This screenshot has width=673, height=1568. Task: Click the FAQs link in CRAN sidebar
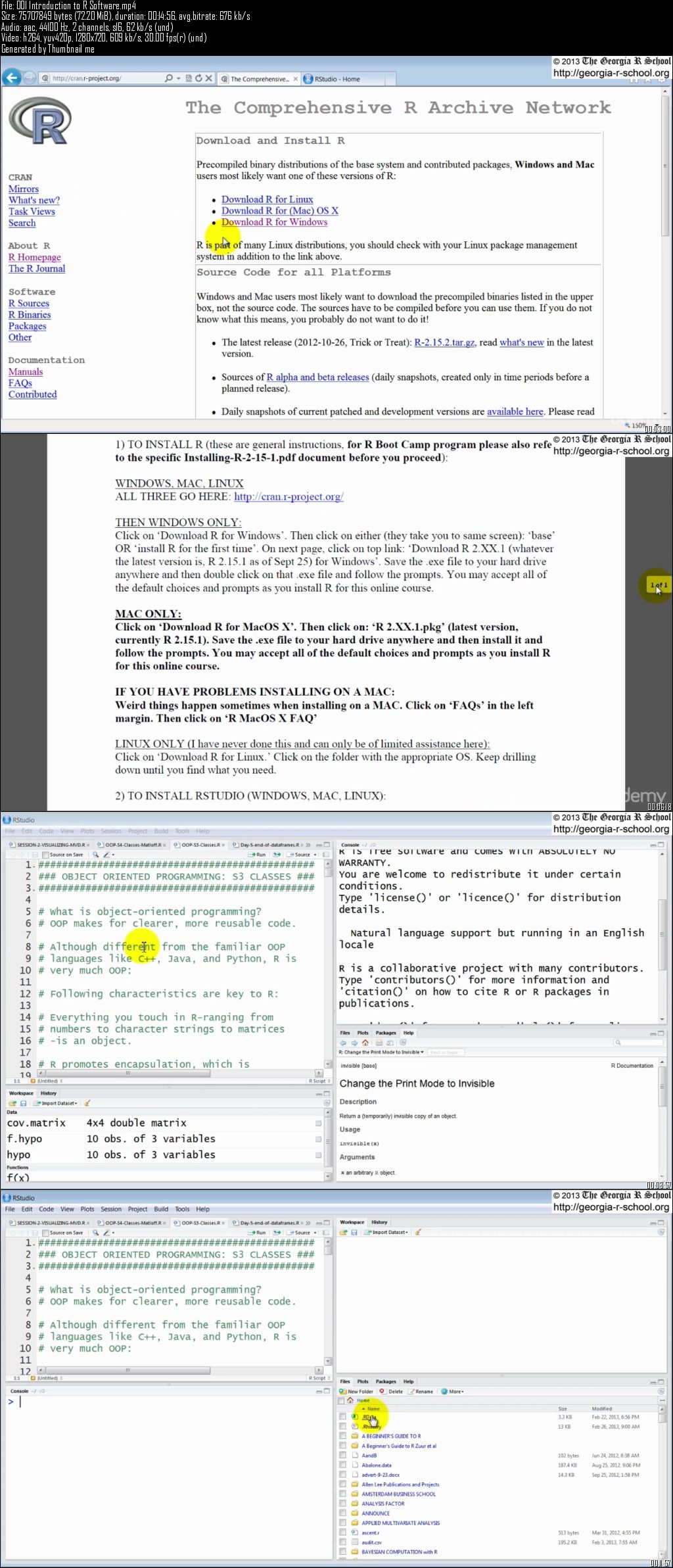coord(20,383)
